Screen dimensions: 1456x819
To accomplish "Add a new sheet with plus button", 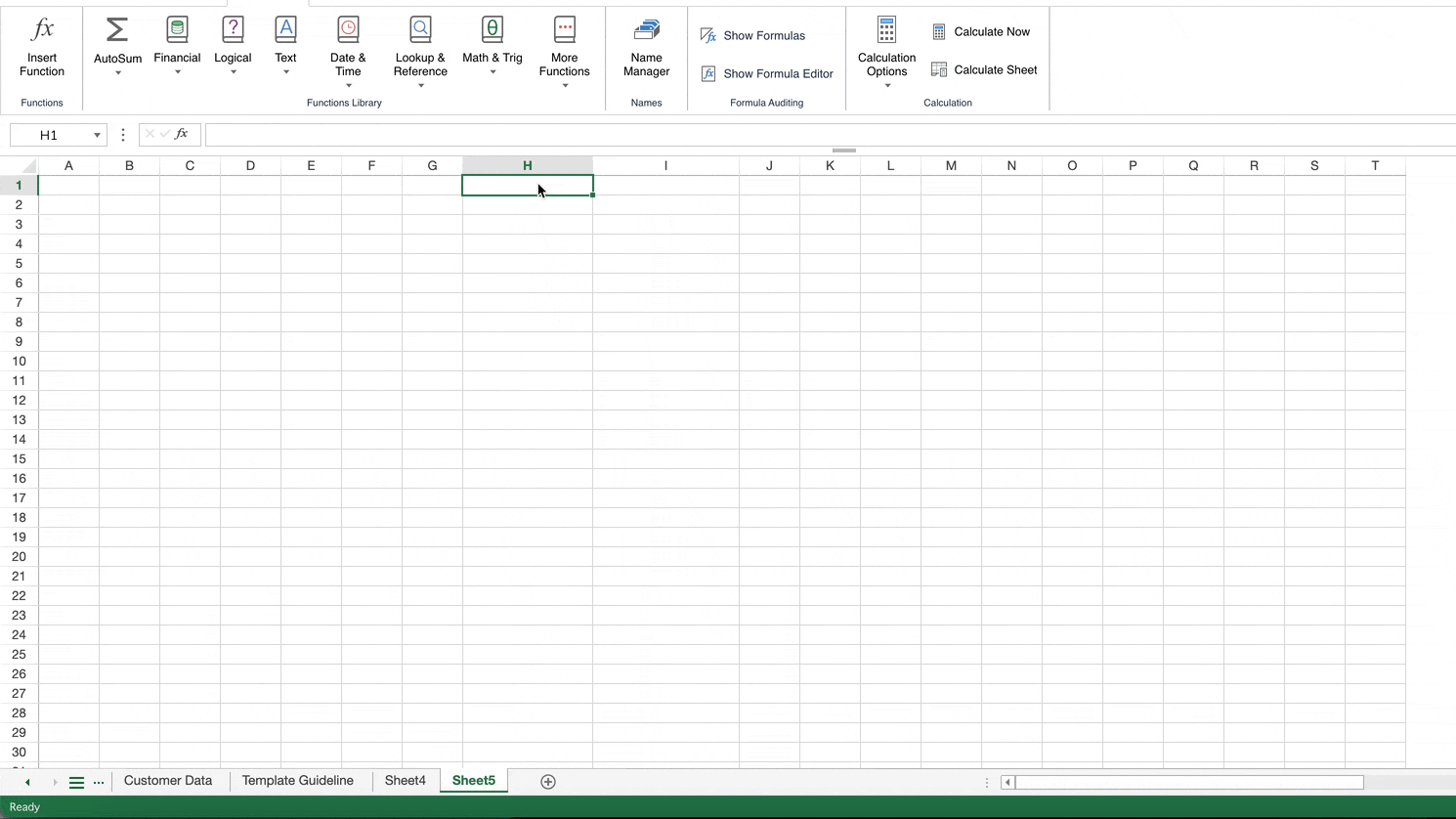I will tap(548, 782).
